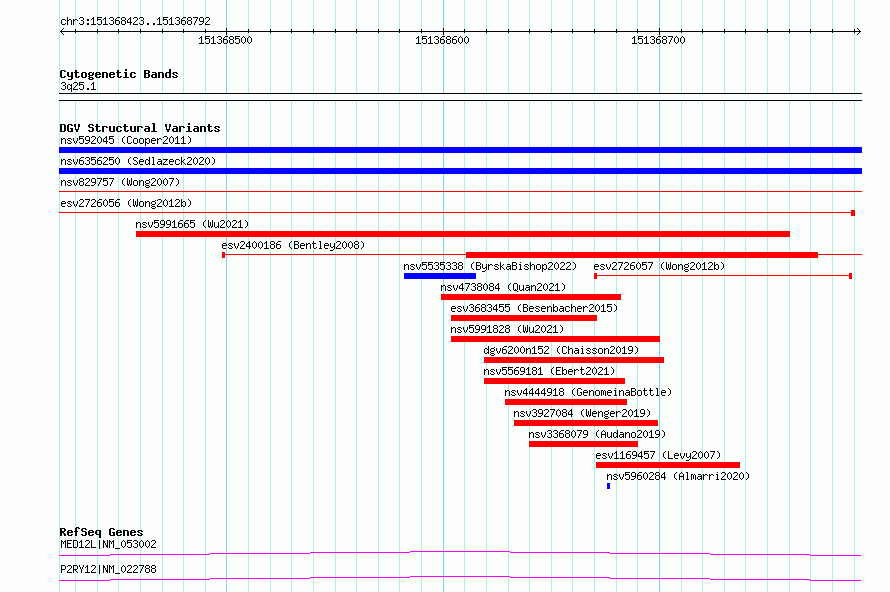
Task: Click the nsv5991665 (Wu2021) label
Action: click(192, 224)
